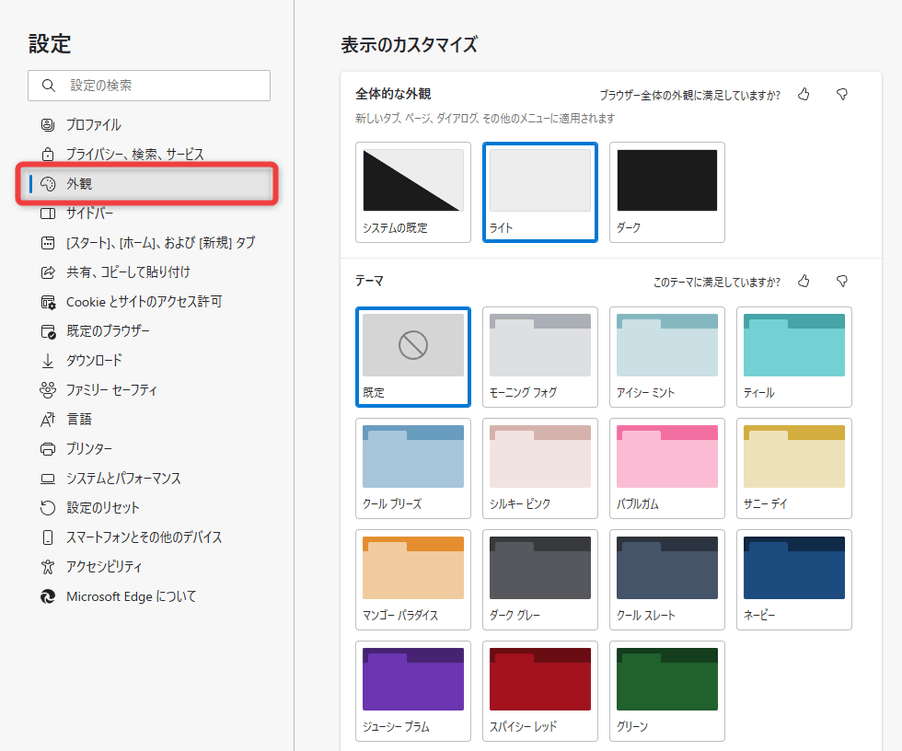Screen dimensions: 902x751
Task: Apply the クール スレート theme
Action: 667,580
